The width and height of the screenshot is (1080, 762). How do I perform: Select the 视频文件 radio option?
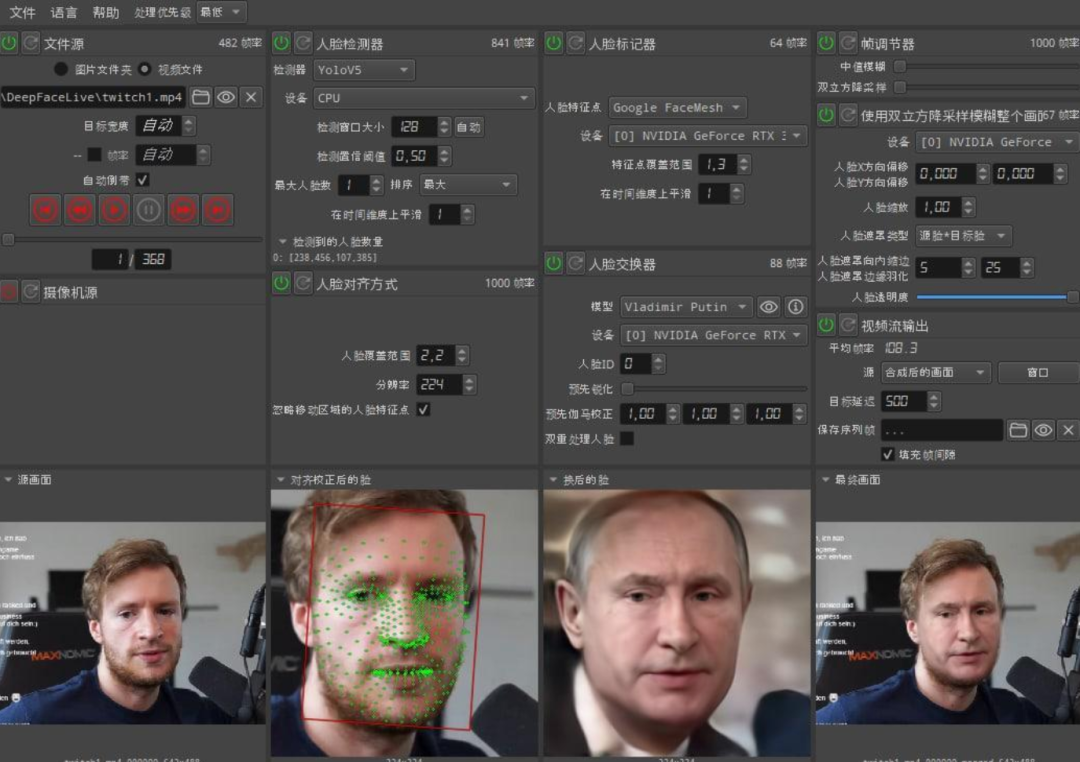click(x=145, y=69)
